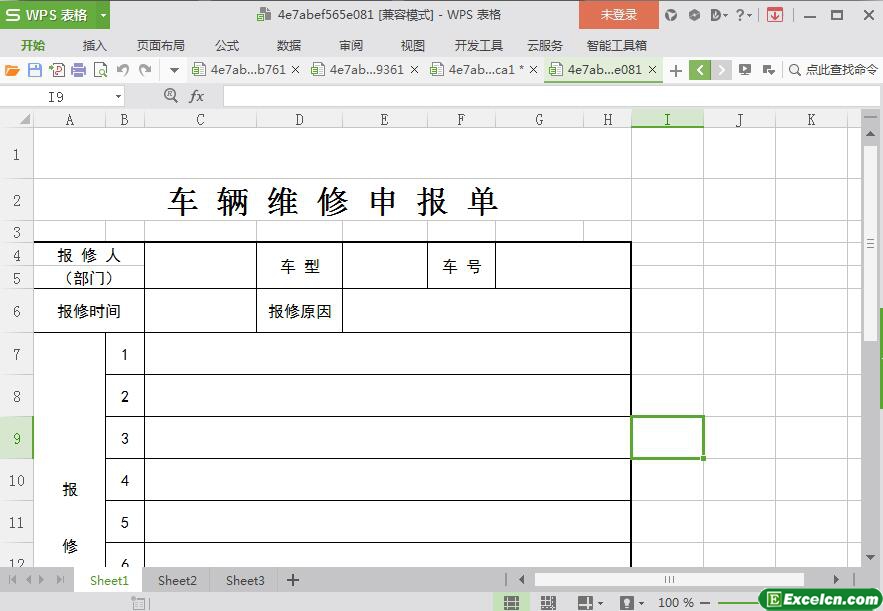
Task: Click the Undo arrow icon
Action: (123, 70)
